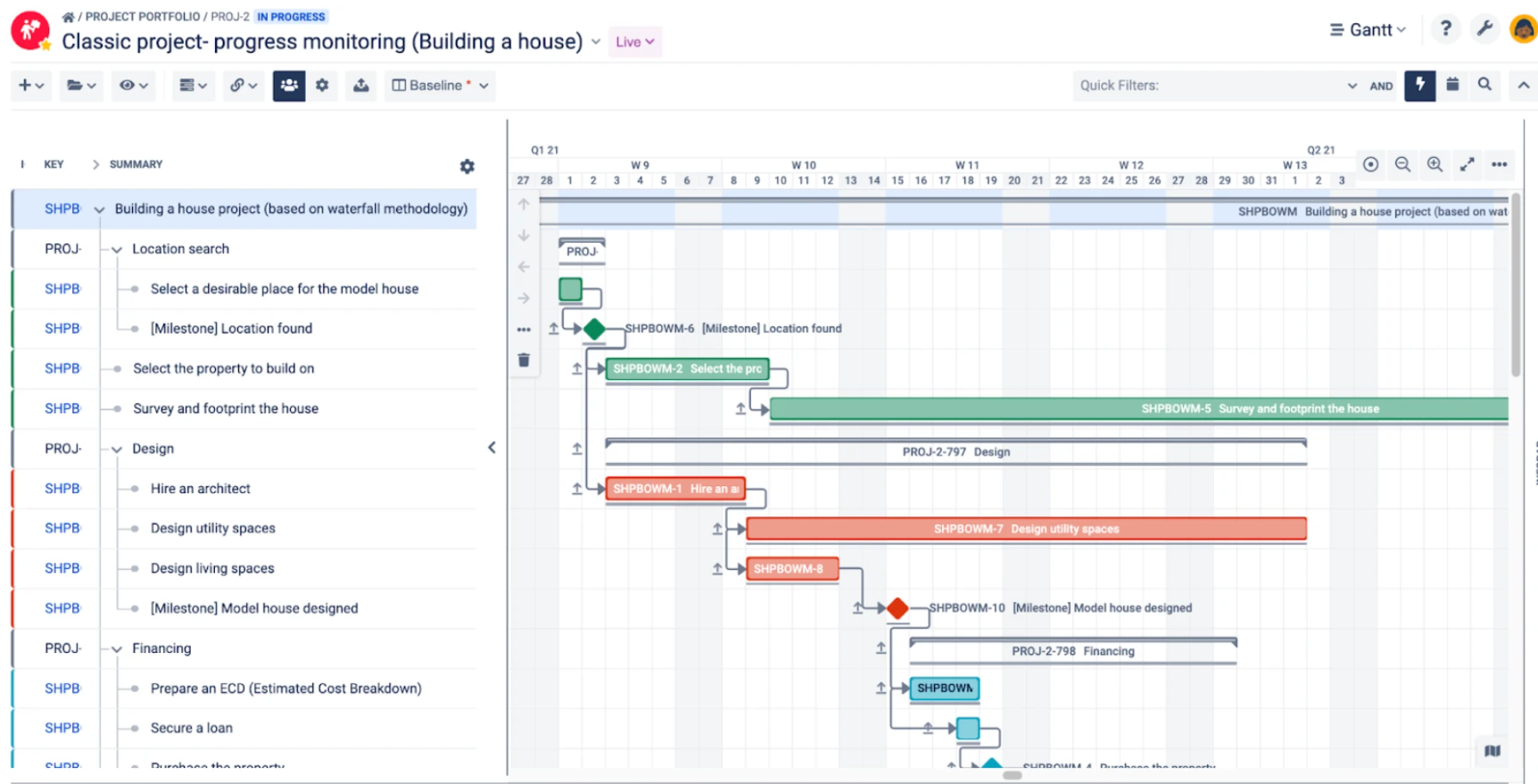Image resolution: width=1538 pixels, height=784 pixels.
Task: Open the wrench configuration icon
Action: pos(1484,29)
